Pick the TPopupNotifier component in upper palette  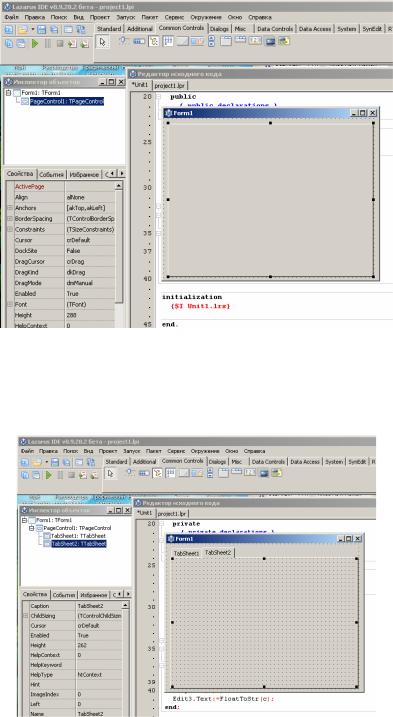click(284, 41)
